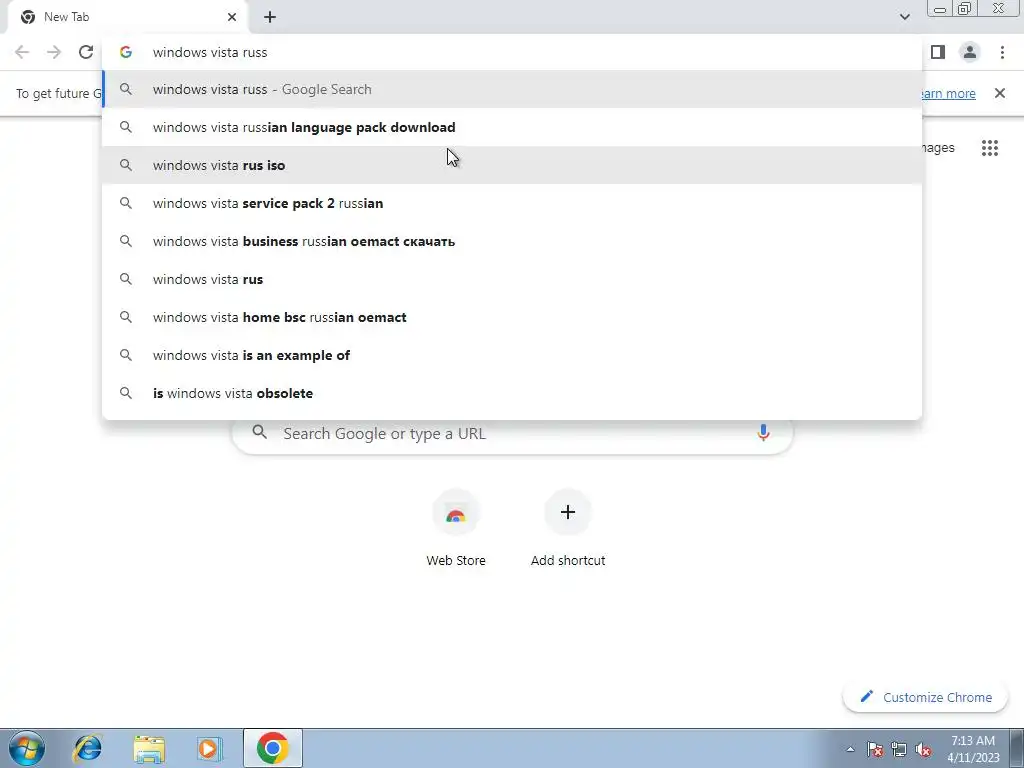Pick the 'windows vista rus iso' suggestion
Viewport: 1024px width, 768px height.
[512, 165]
